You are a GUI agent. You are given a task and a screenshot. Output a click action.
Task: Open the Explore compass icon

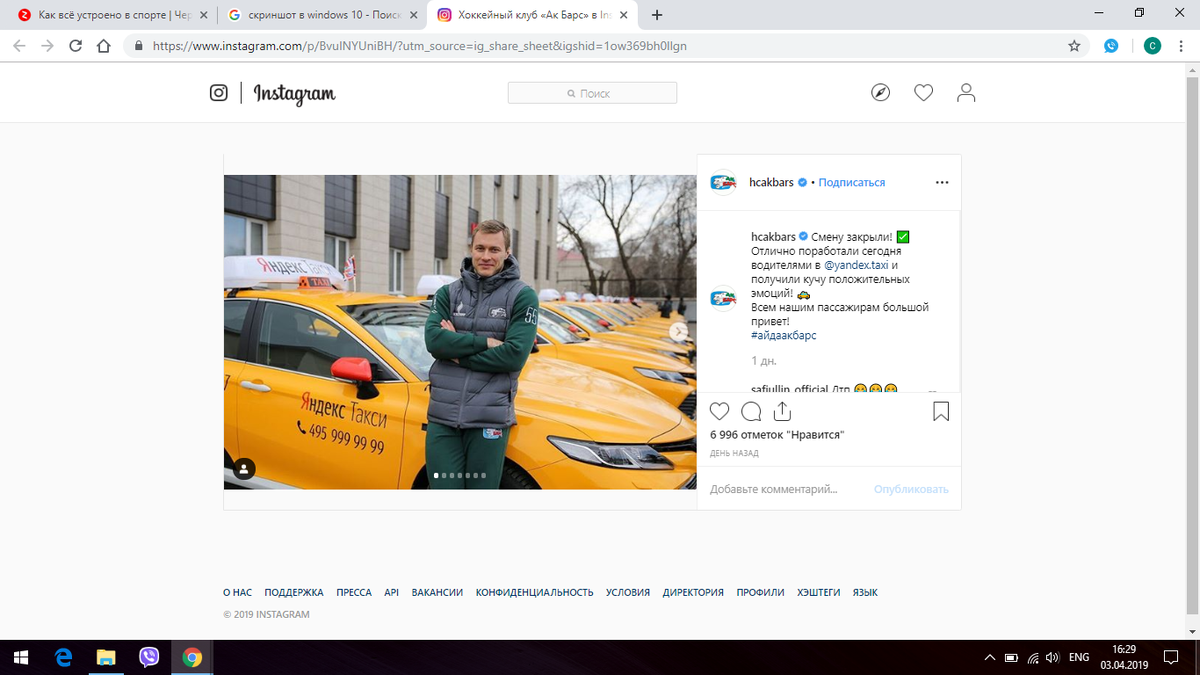click(x=880, y=93)
